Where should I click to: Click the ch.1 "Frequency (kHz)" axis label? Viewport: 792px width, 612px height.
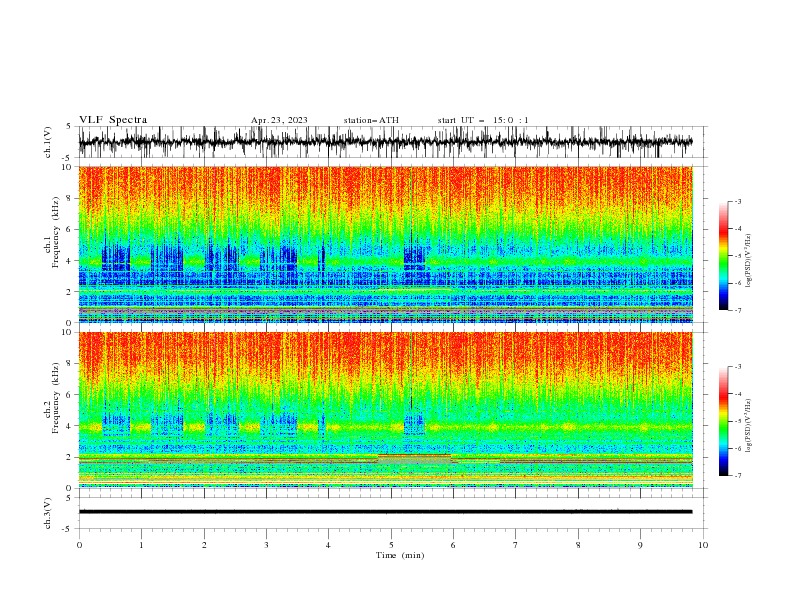tap(56, 230)
